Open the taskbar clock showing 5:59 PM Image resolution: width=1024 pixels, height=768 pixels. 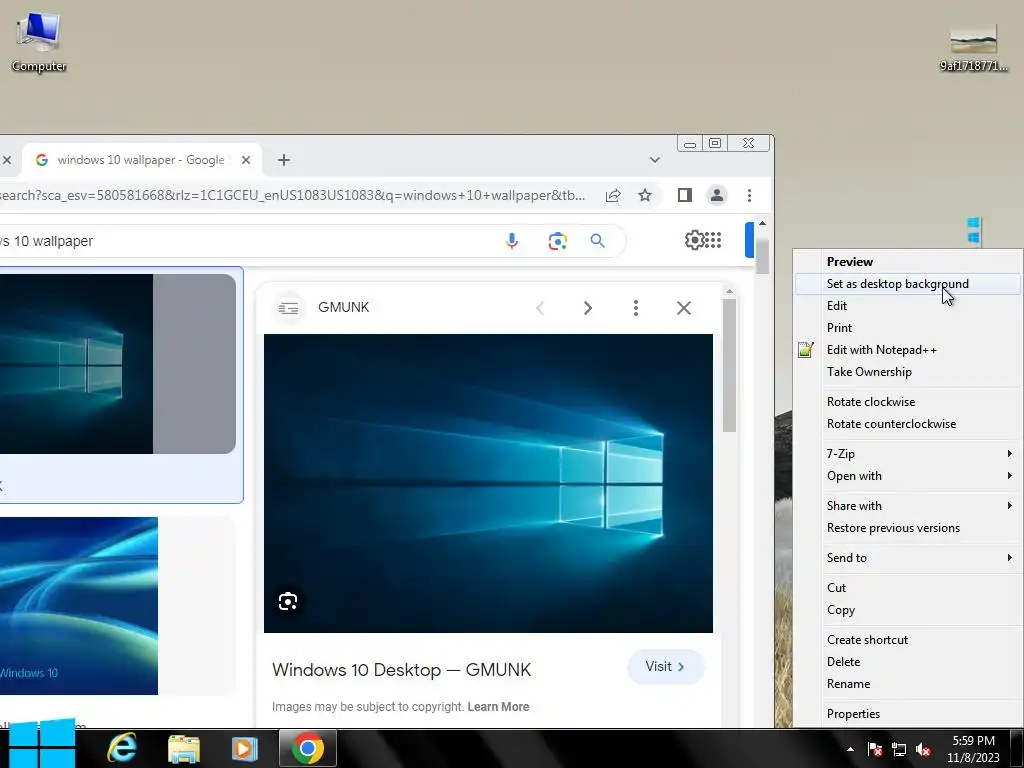pyautogui.click(x=973, y=749)
